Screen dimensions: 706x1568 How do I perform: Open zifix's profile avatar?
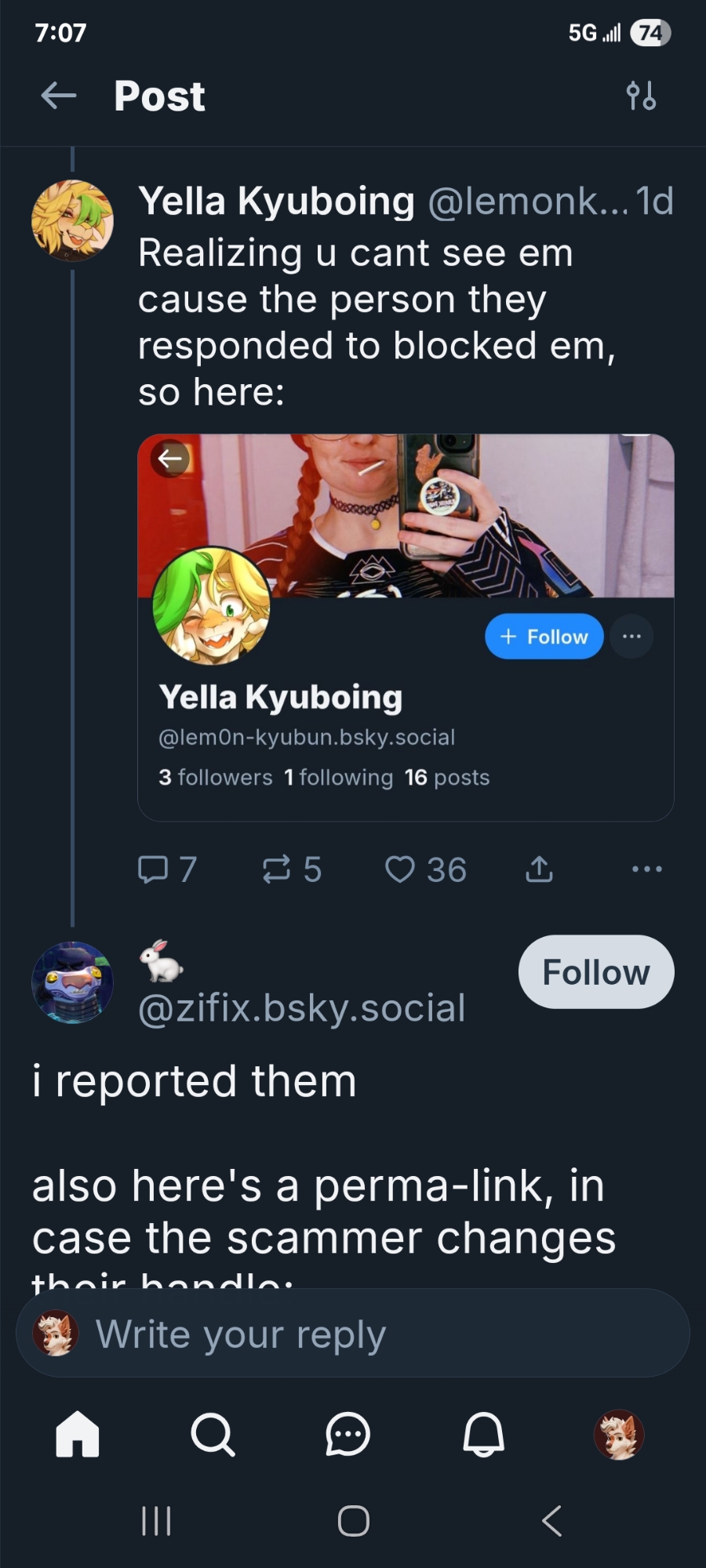pyautogui.click(x=72, y=982)
